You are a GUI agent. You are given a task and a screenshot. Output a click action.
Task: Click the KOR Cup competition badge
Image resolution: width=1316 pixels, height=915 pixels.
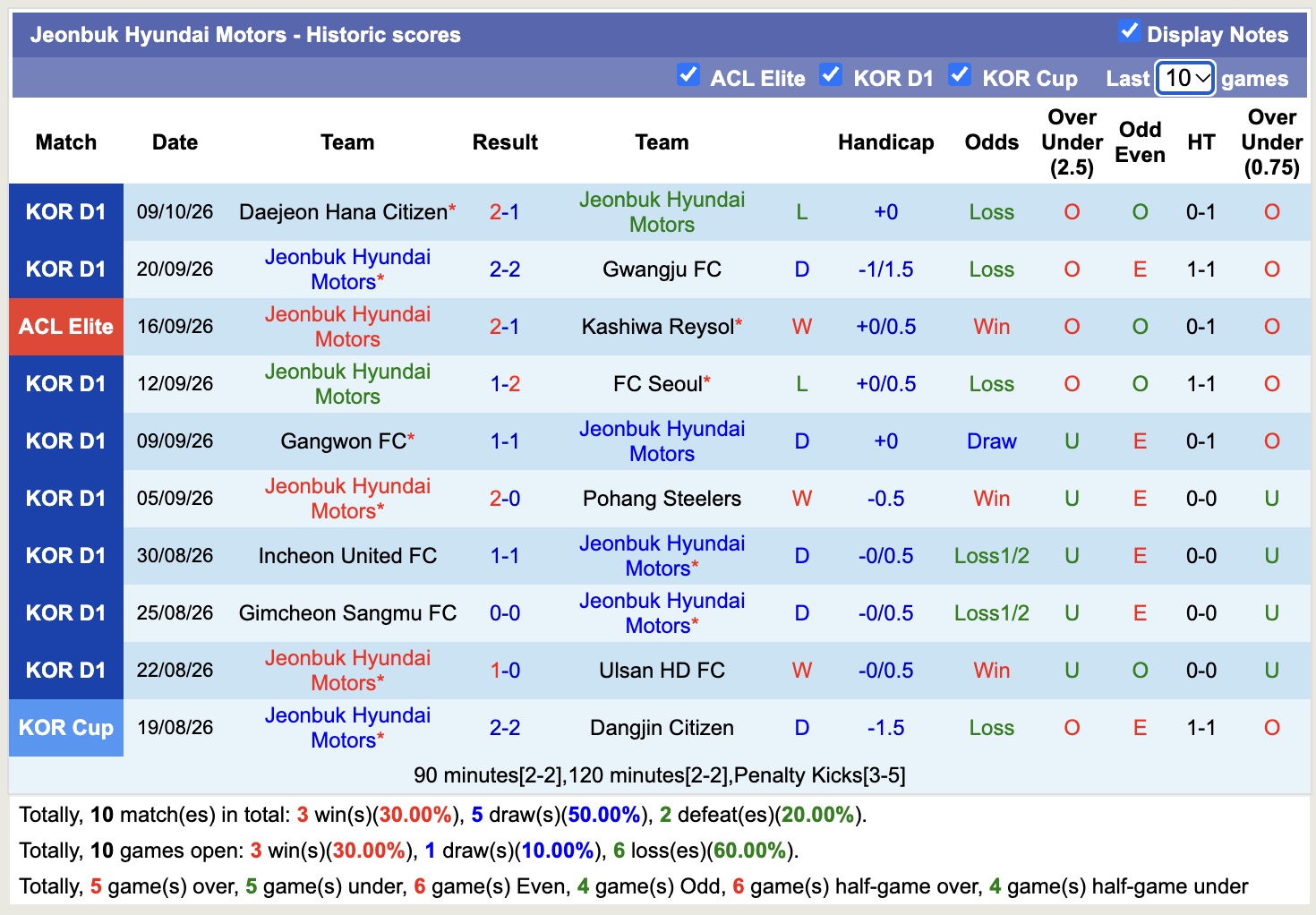point(66,728)
